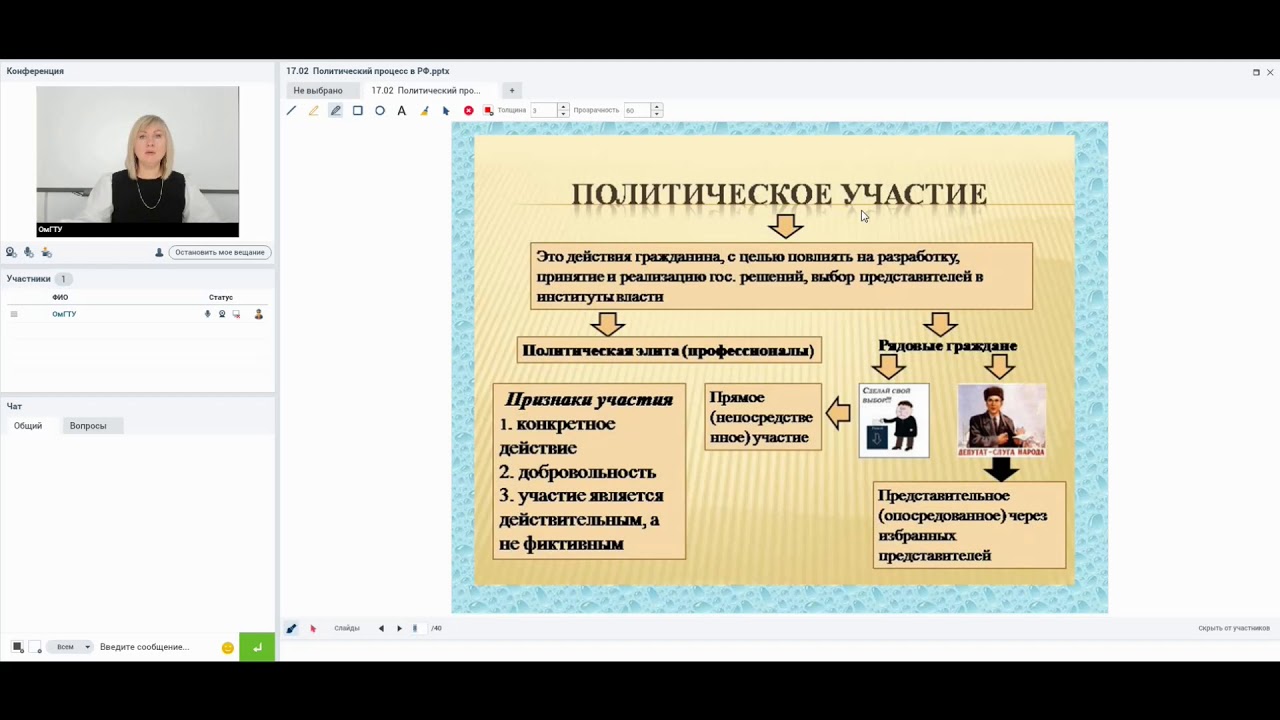Open the emoji smiley picker
The width and height of the screenshot is (1280, 720).
coord(228,648)
